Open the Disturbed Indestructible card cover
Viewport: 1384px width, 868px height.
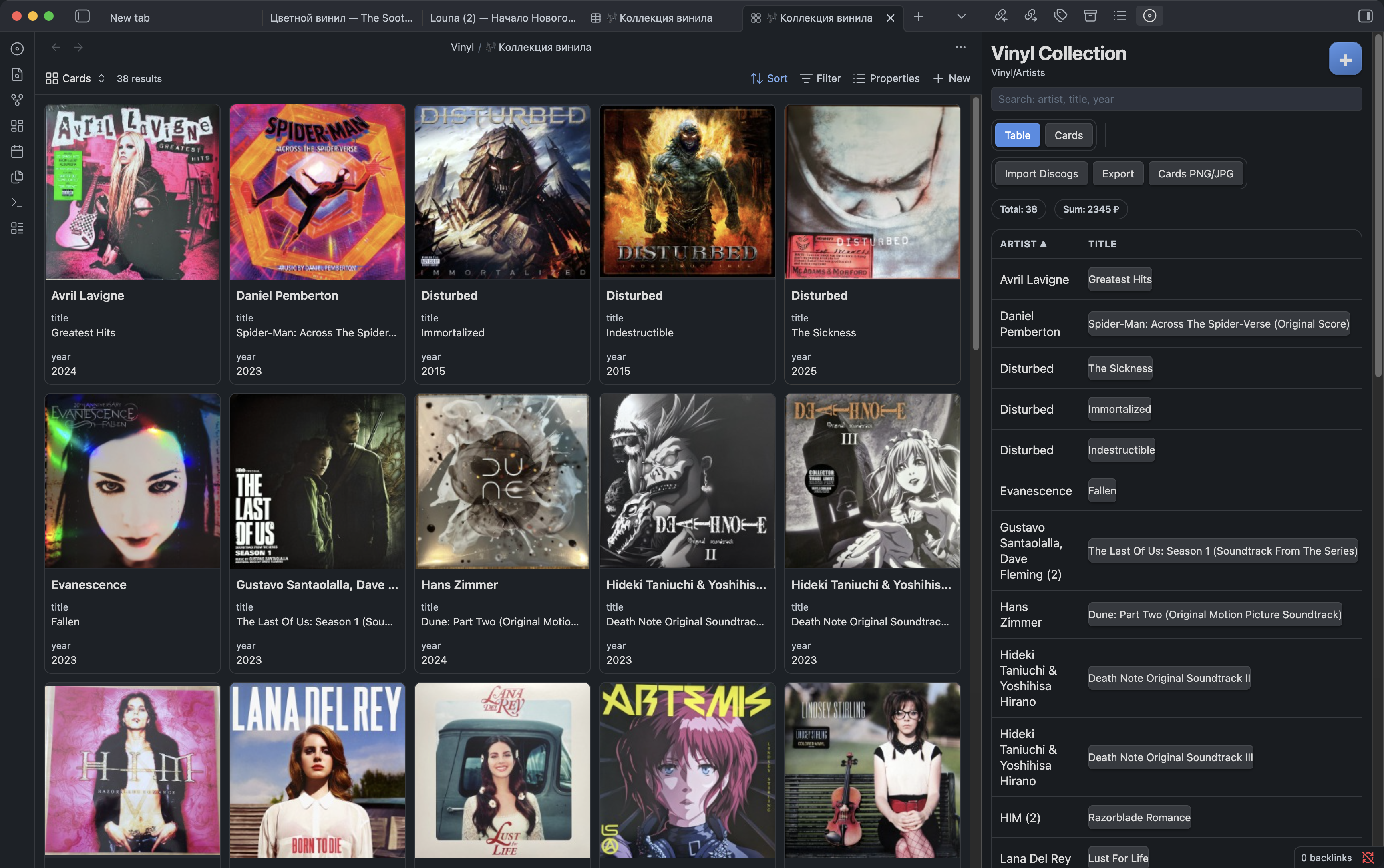point(687,192)
